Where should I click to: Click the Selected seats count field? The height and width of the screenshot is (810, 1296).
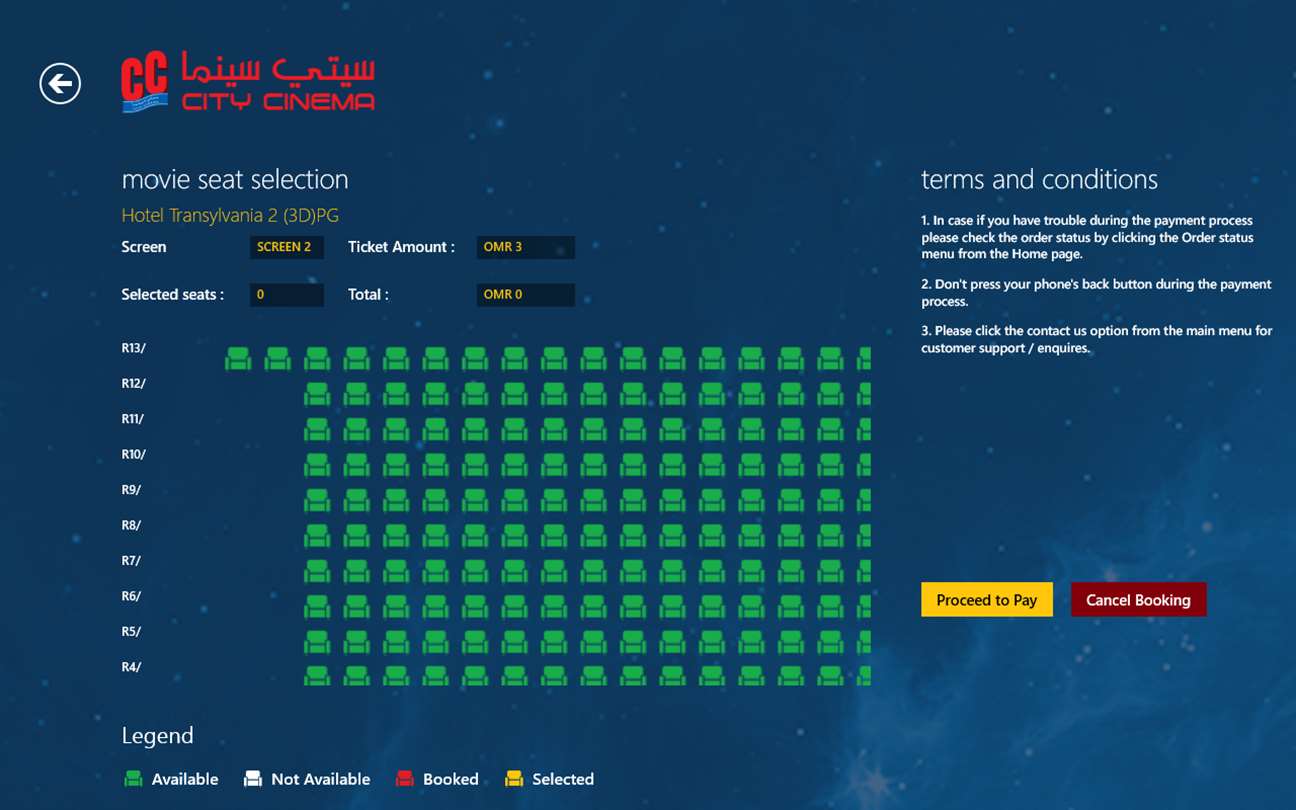coord(286,295)
